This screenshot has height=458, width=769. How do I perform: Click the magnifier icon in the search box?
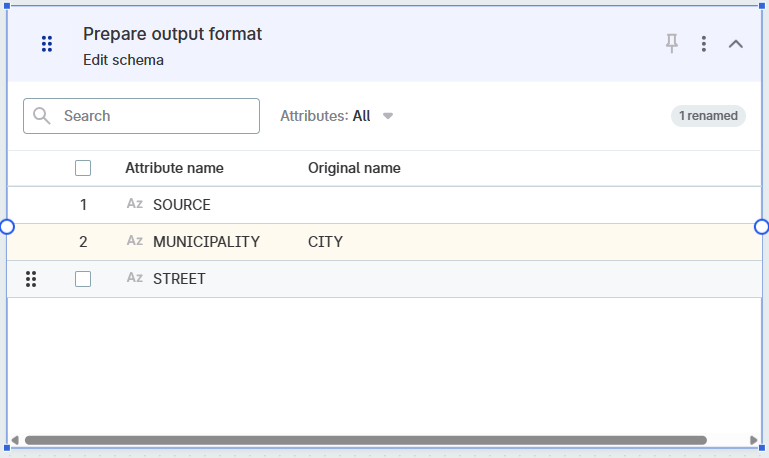41,116
